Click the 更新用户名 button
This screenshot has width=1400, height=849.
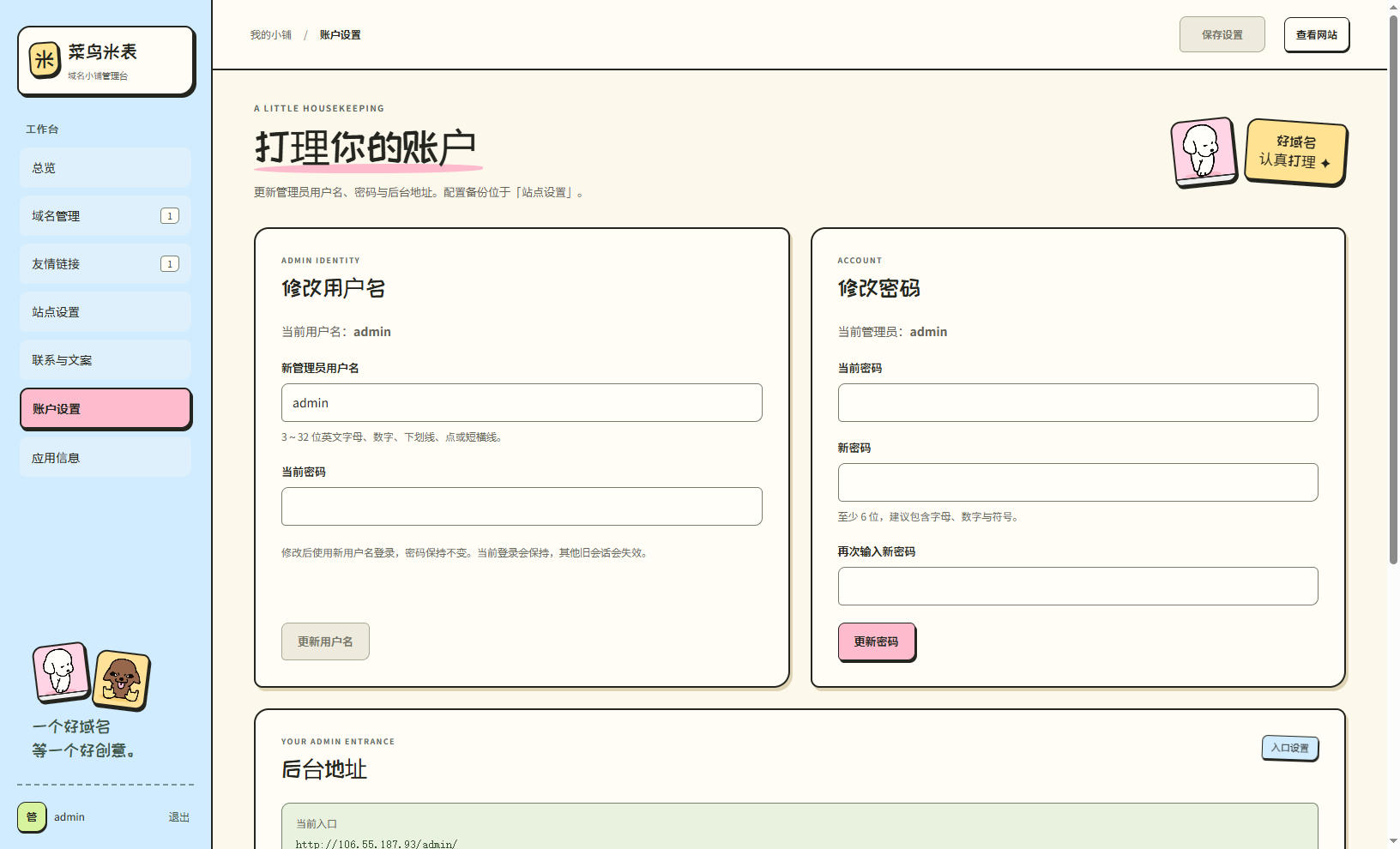[325, 641]
